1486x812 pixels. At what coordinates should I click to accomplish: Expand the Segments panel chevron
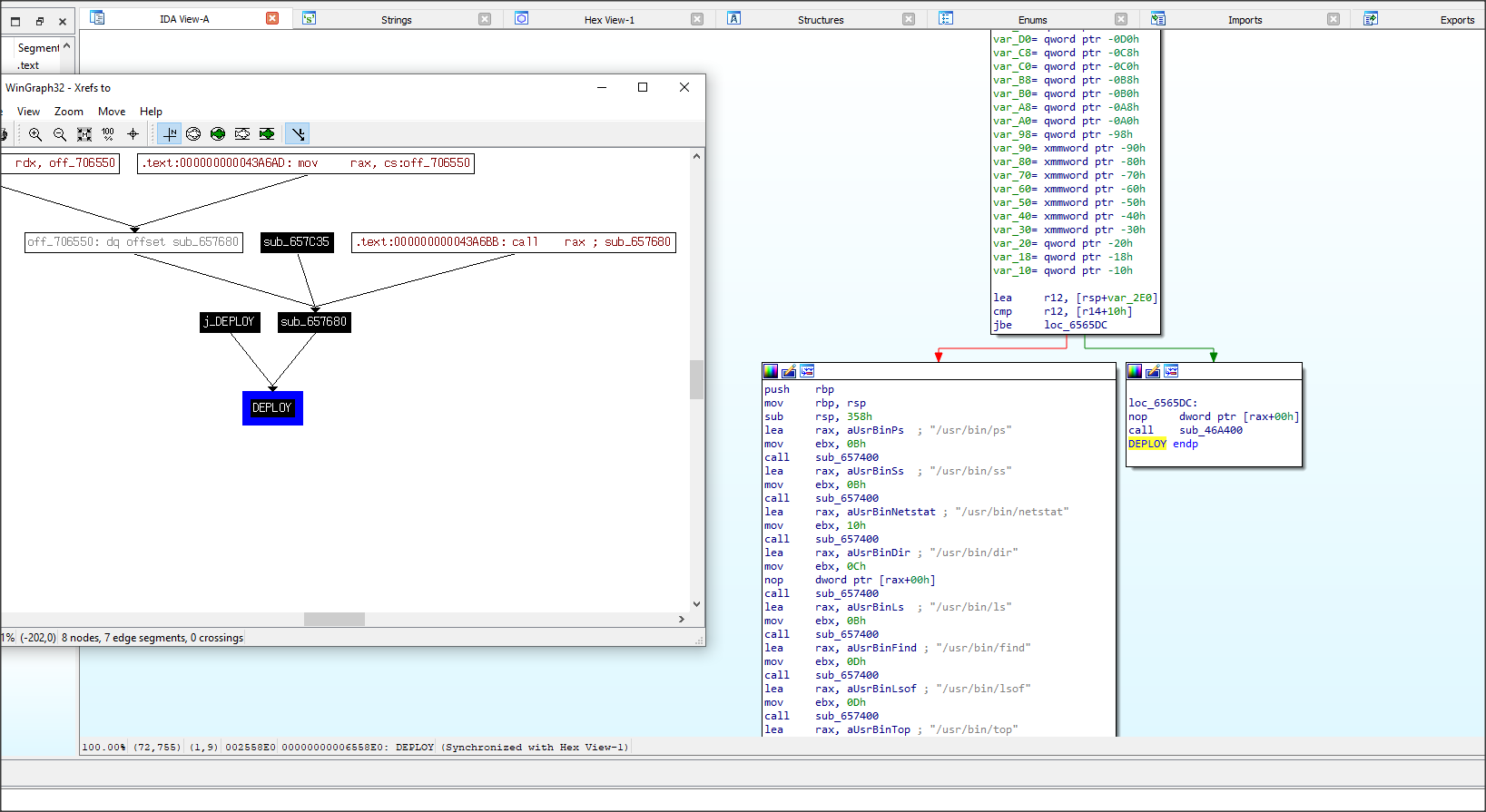tap(66, 46)
